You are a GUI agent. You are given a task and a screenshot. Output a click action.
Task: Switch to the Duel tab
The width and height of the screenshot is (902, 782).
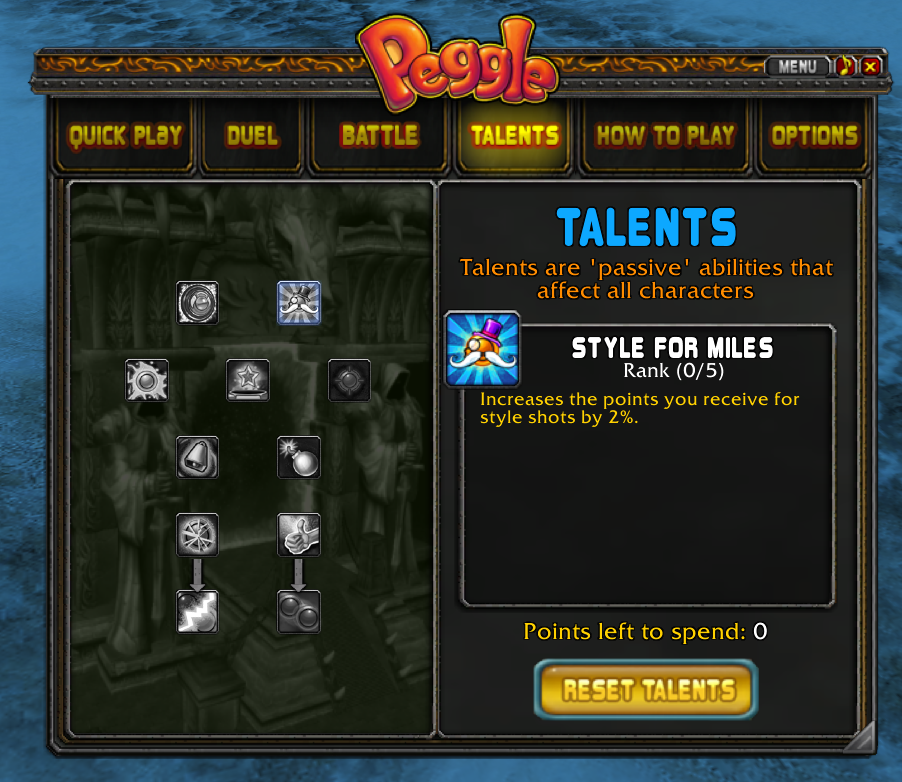pyautogui.click(x=252, y=136)
